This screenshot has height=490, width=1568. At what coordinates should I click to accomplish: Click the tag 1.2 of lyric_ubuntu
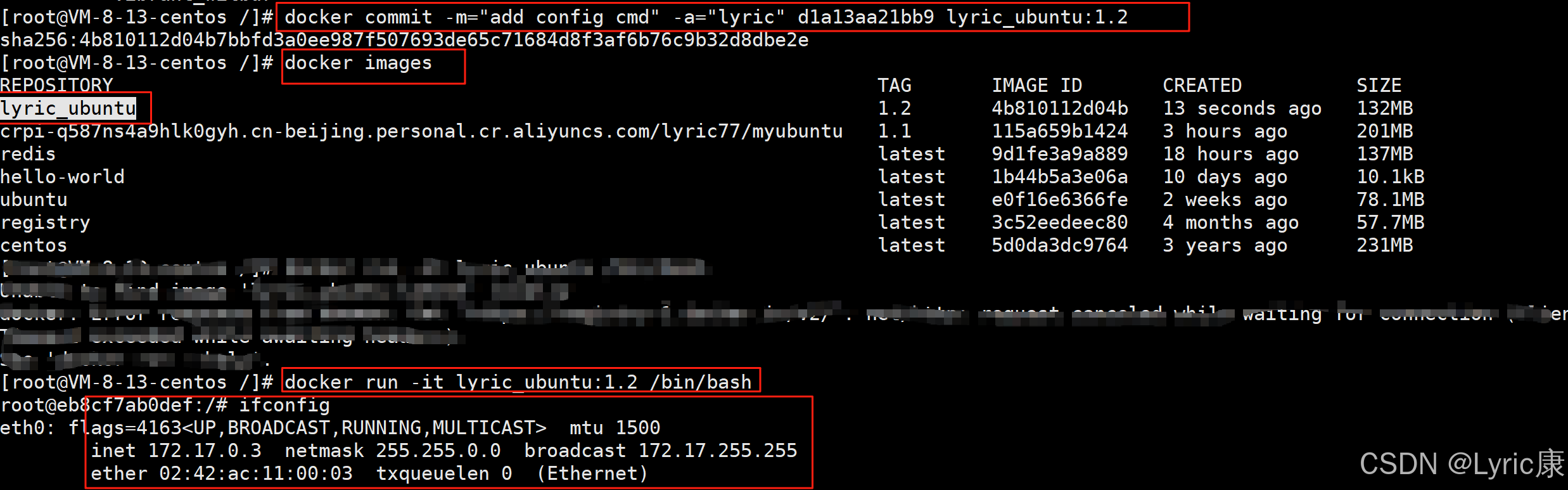point(894,108)
